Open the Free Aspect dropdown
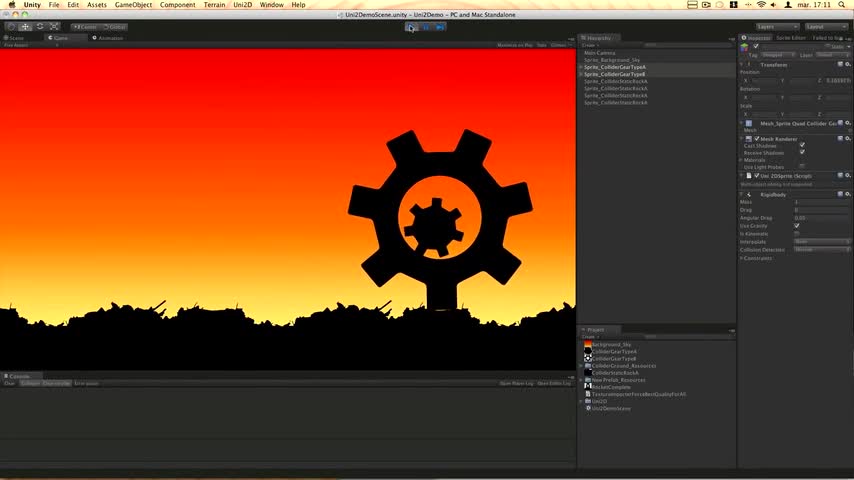 click(x=30, y=45)
